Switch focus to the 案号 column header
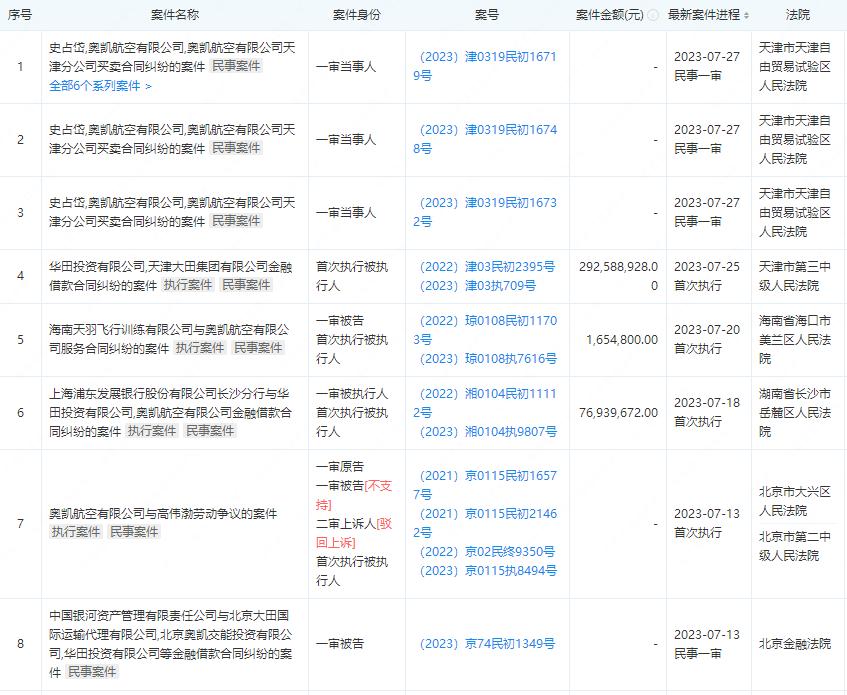This screenshot has height=695, width=847. pos(487,15)
